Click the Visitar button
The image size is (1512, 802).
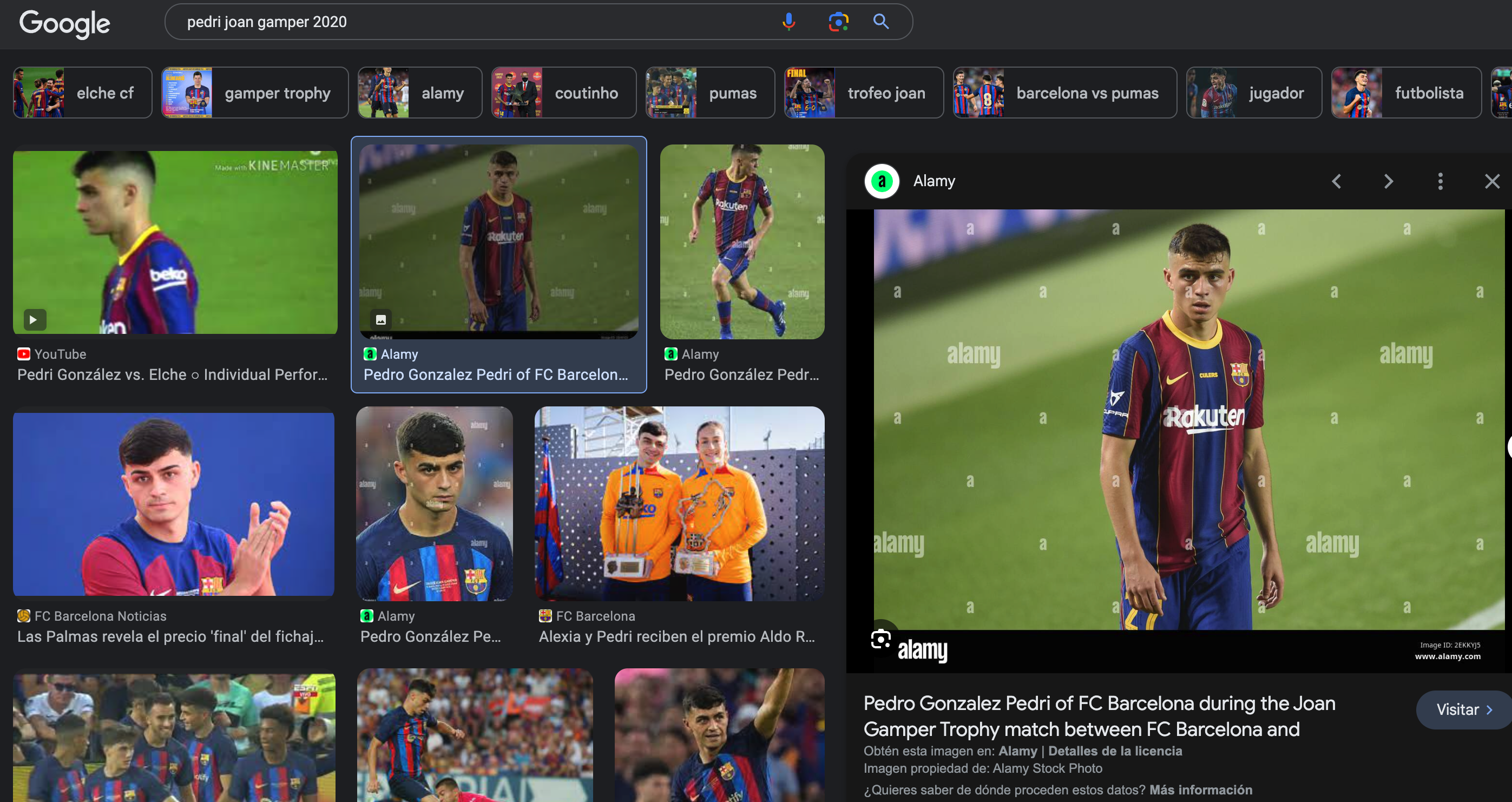pyautogui.click(x=1463, y=709)
